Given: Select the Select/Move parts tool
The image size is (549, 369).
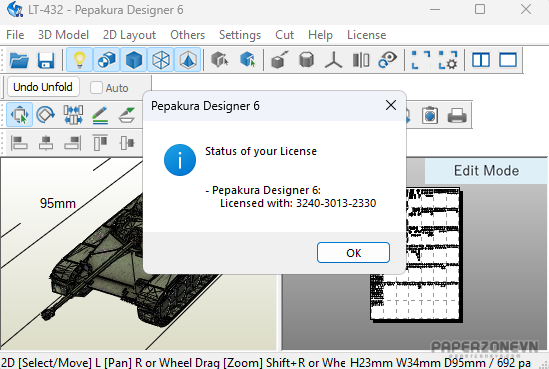Looking at the screenshot, I should pos(20,114).
